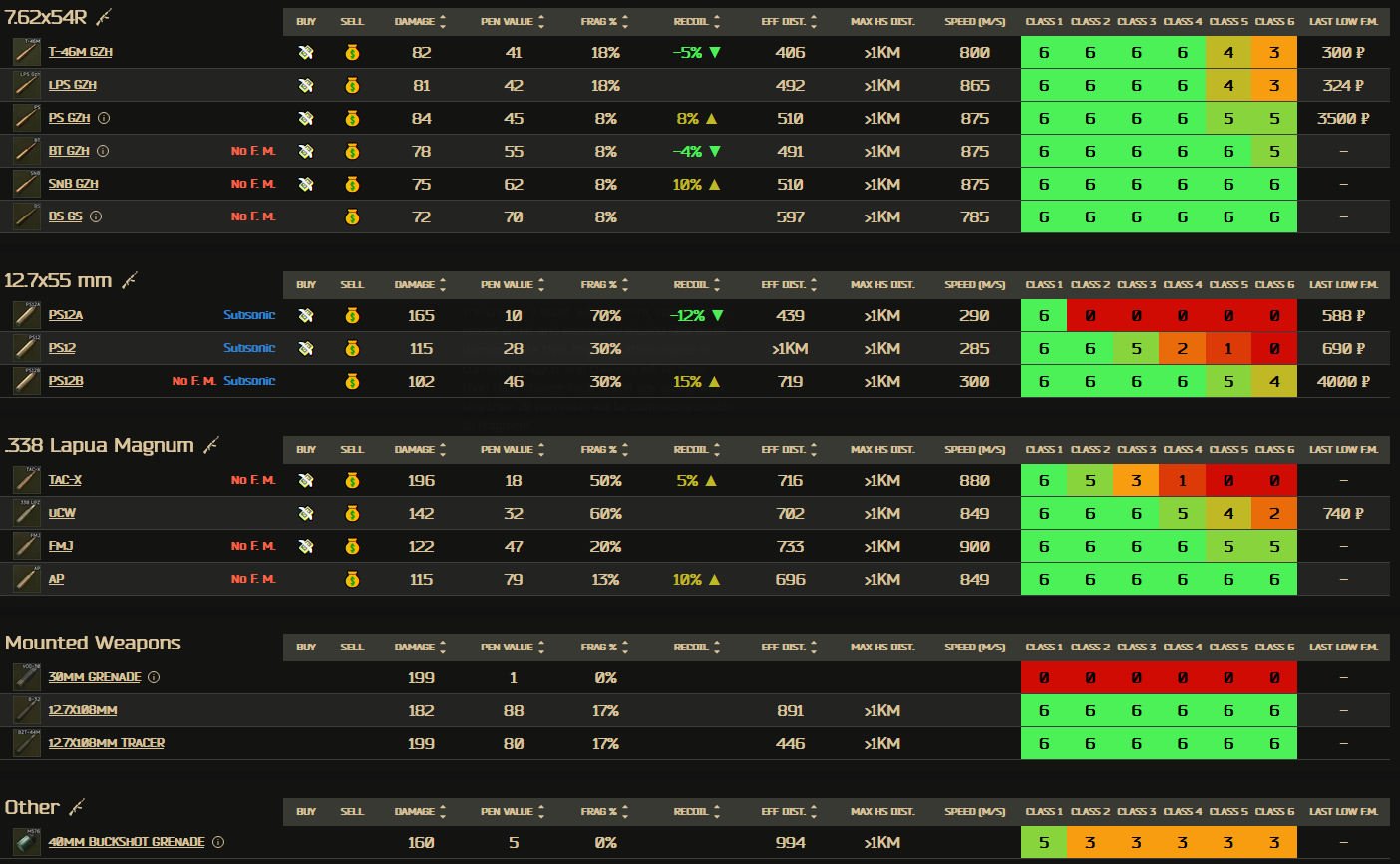Open the 40MM BUCKSHOT GRENADE link
Screen dimensions: 1400x864
[127, 842]
